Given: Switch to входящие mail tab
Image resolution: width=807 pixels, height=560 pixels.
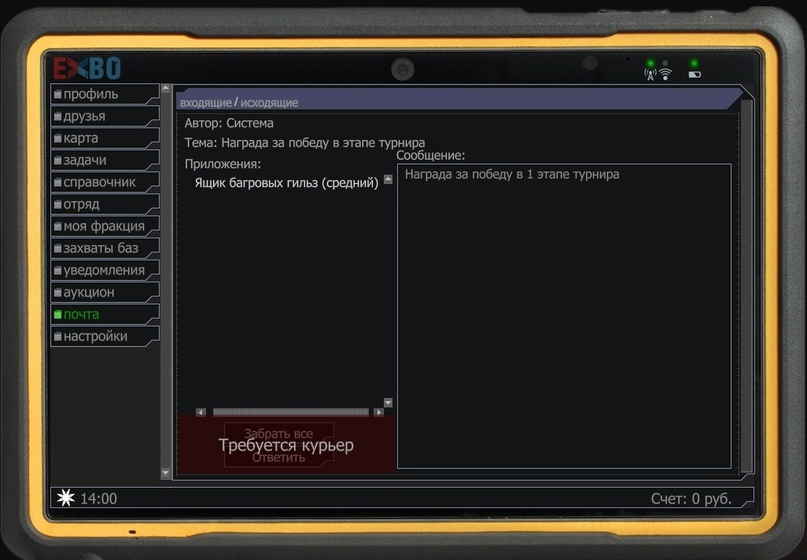Looking at the screenshot, I should click(205, 102).
